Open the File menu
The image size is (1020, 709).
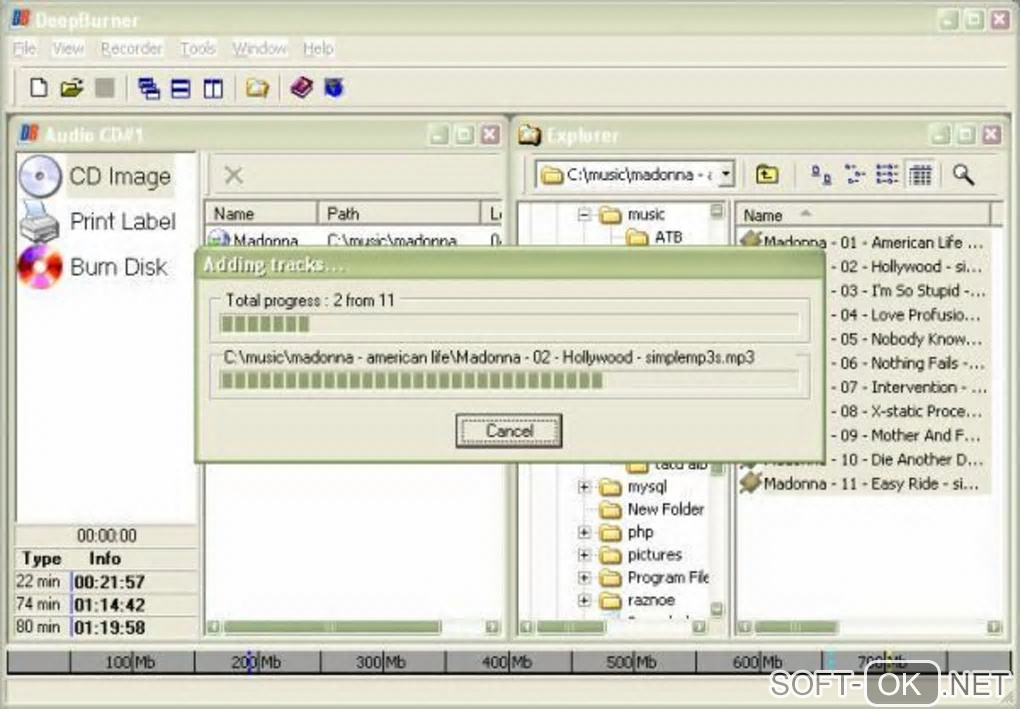pyautogui.click(x=25, y=49)
